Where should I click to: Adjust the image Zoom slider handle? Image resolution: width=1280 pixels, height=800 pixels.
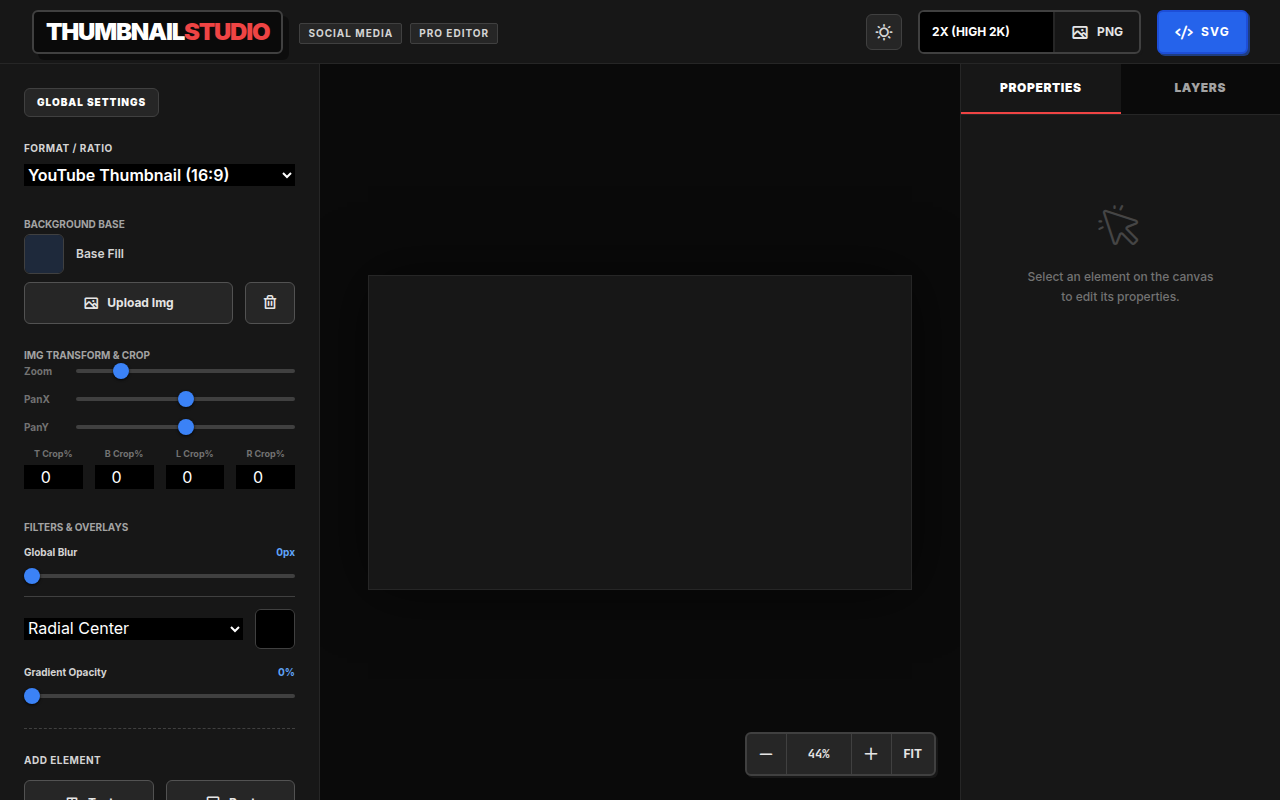121,371
